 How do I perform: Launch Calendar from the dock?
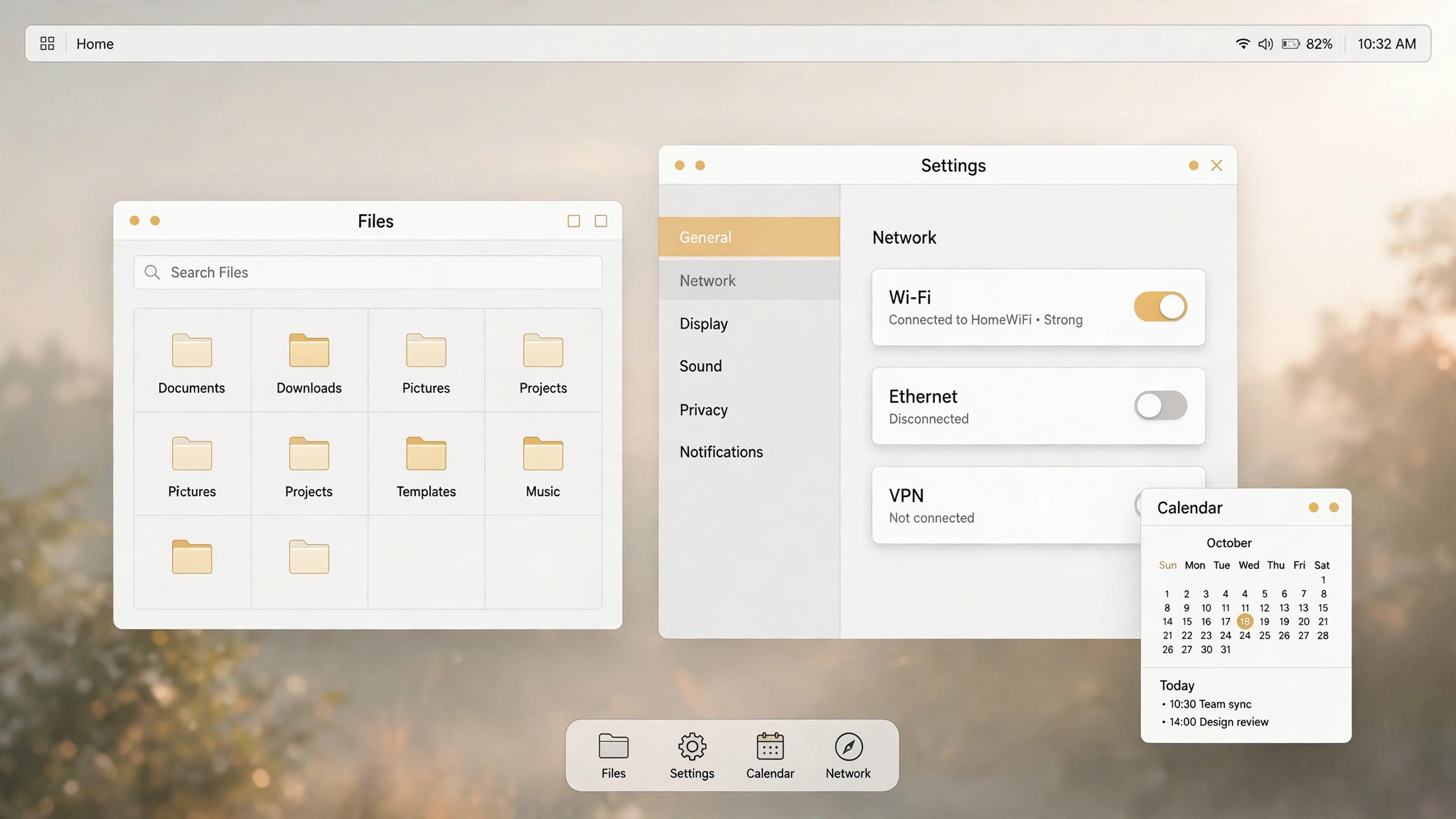click(770, 756)
